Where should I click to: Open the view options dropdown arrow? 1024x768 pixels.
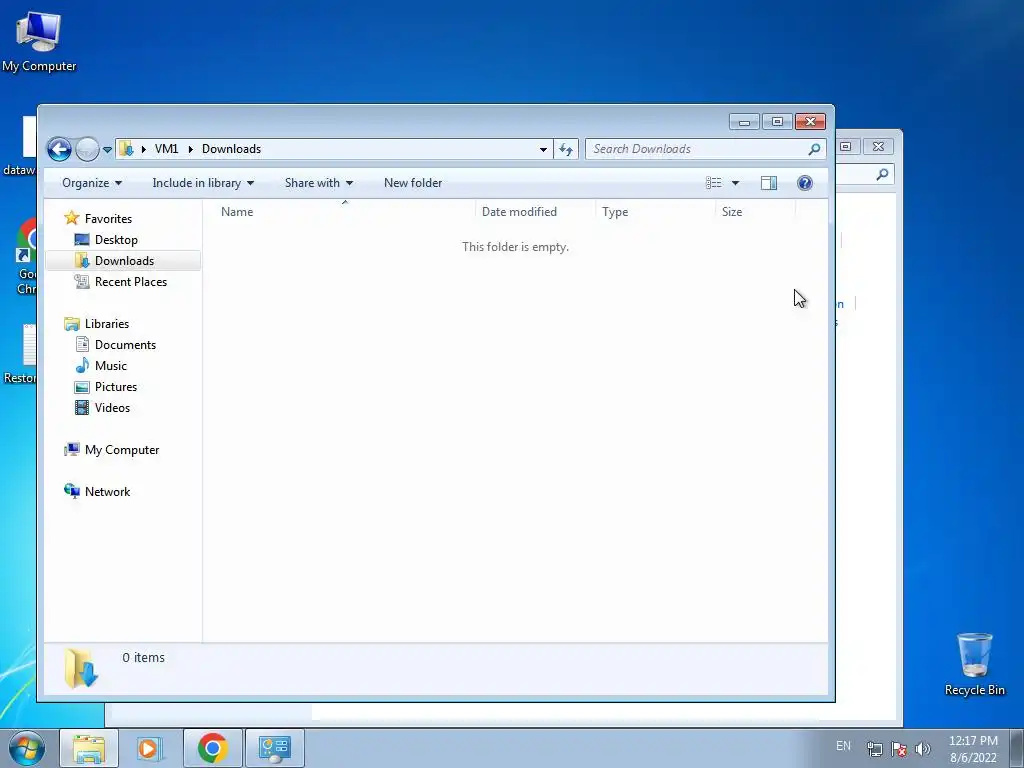(x=735, y=183)
